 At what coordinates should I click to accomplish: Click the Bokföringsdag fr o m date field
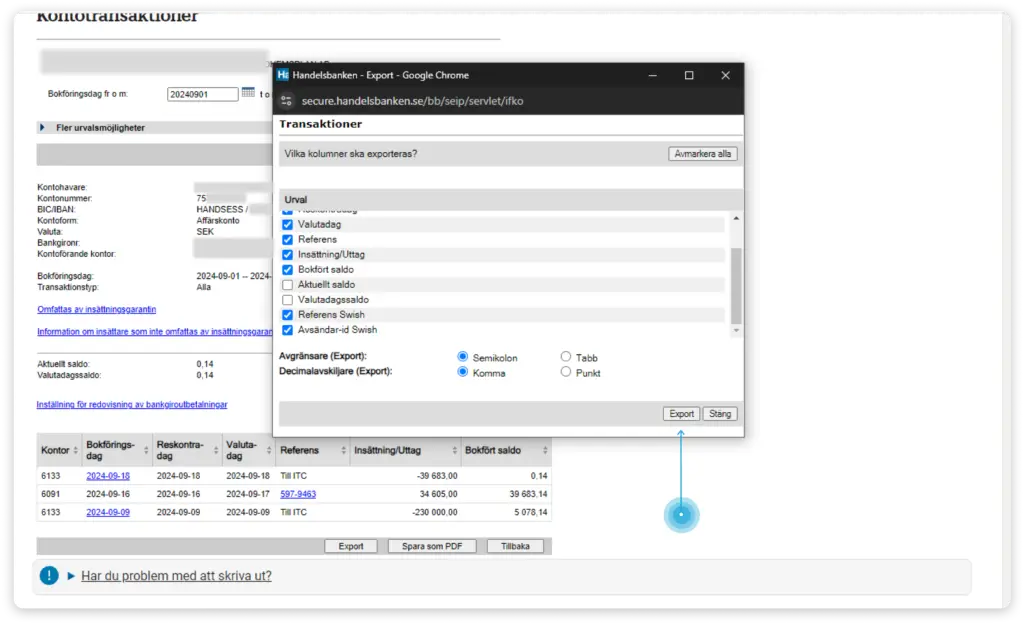tap(202, 94)
